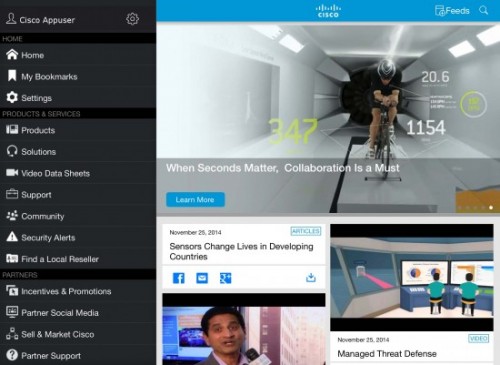The height and width of the screenshot is (365, 500).
Task: Play the video of the man being interviewed
Action: [244, 329]
